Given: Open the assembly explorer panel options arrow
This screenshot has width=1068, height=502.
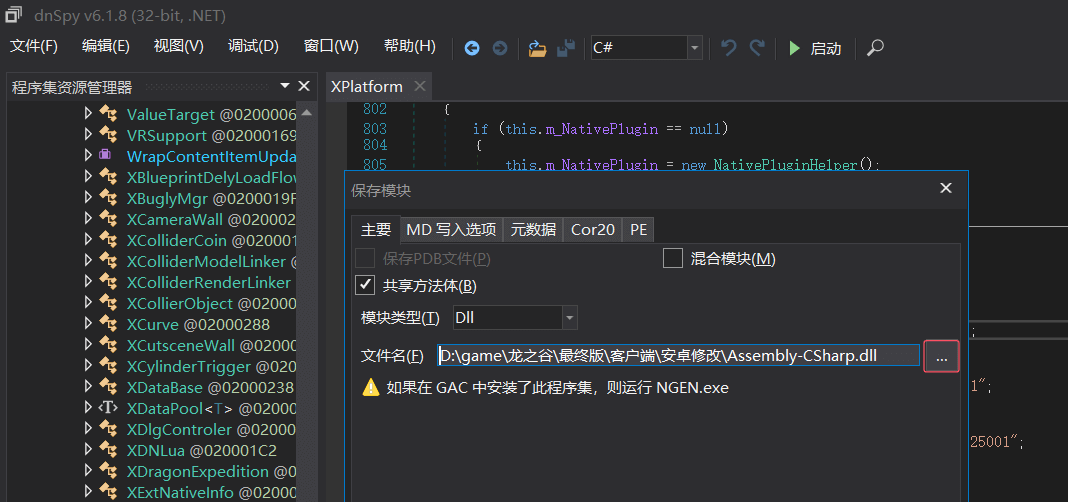Looking at the screenshot, I should pos(285,86).
